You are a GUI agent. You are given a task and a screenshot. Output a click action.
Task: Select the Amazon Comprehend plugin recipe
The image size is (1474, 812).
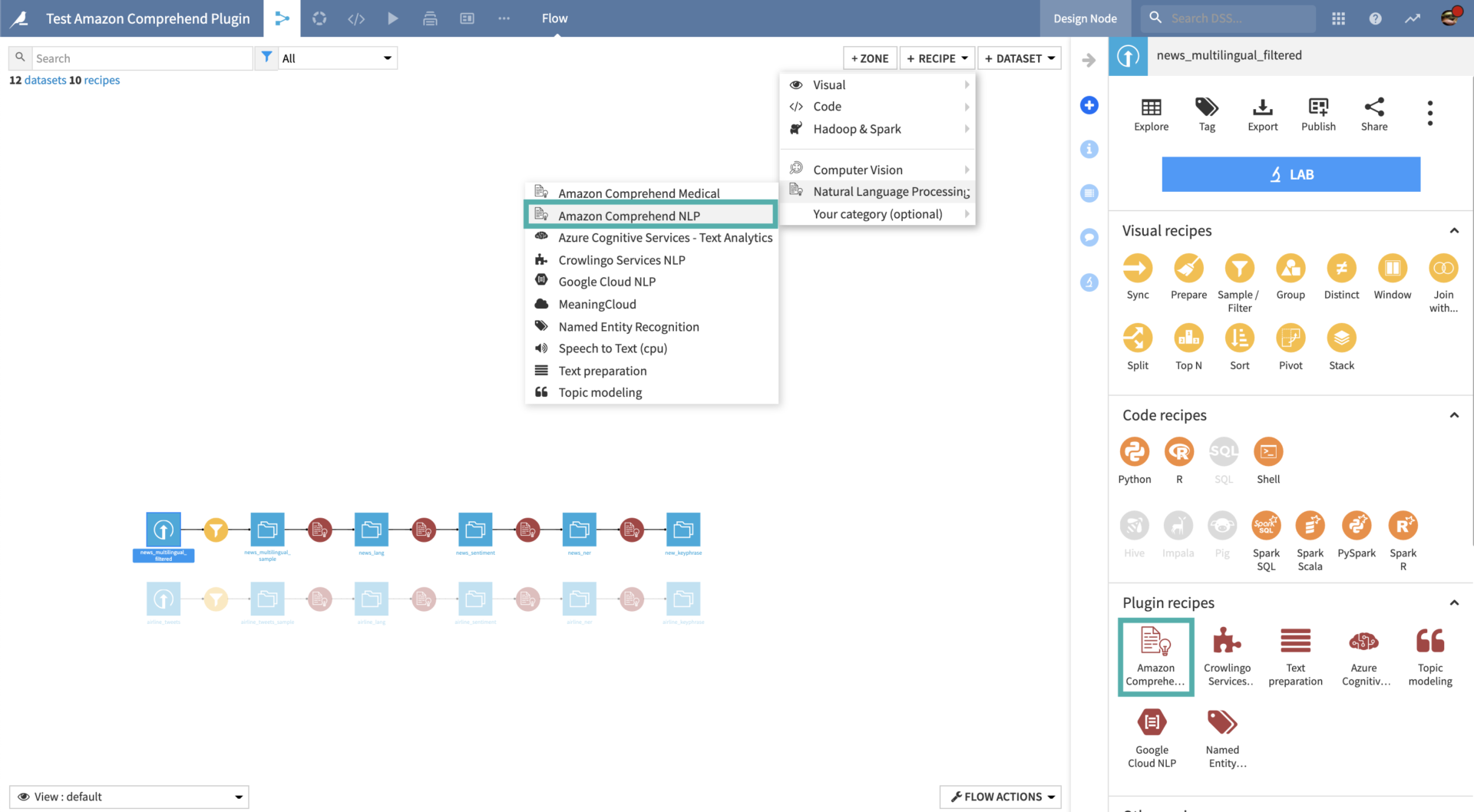point(1155,651)
